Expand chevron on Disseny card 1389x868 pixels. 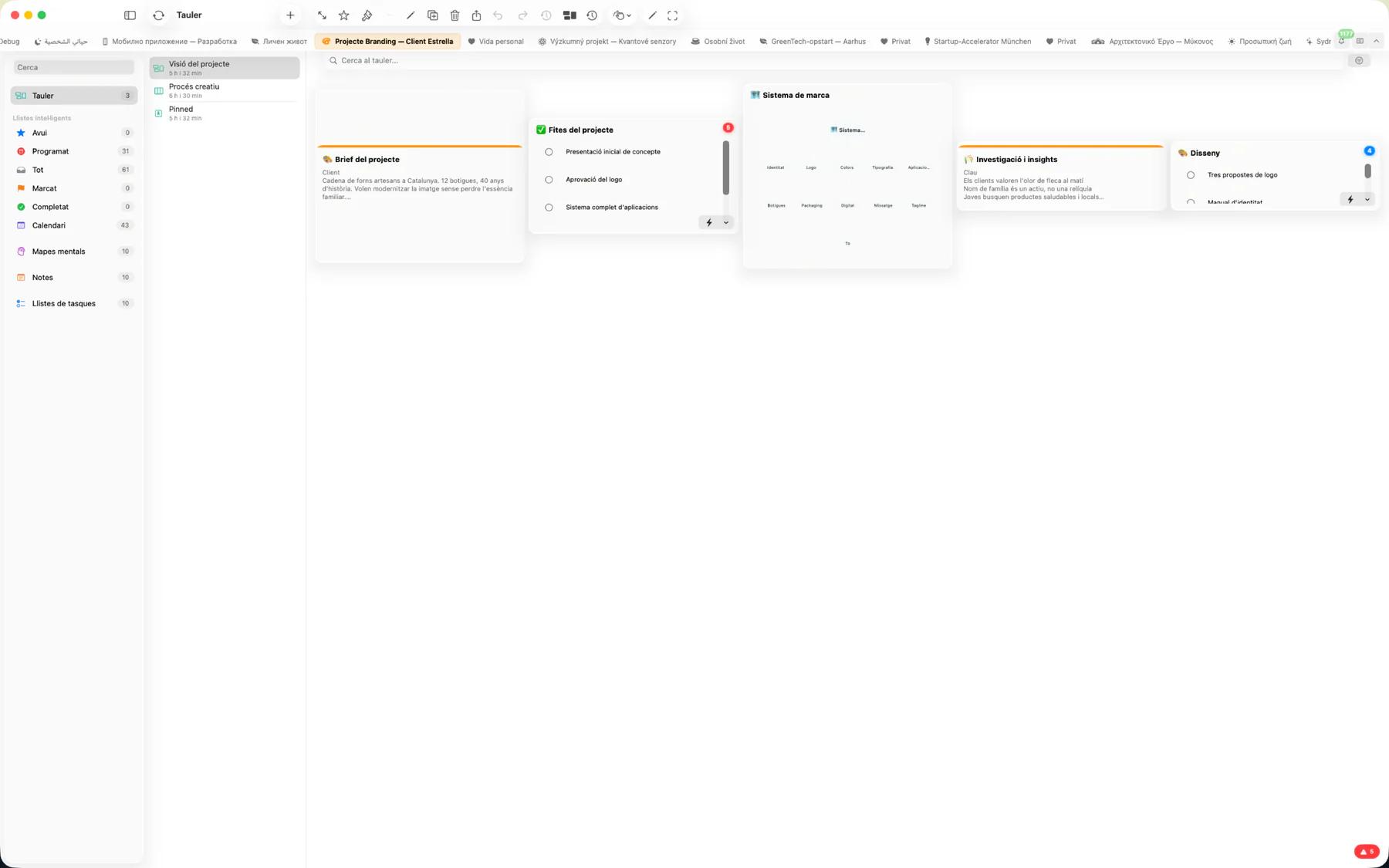1367,200
